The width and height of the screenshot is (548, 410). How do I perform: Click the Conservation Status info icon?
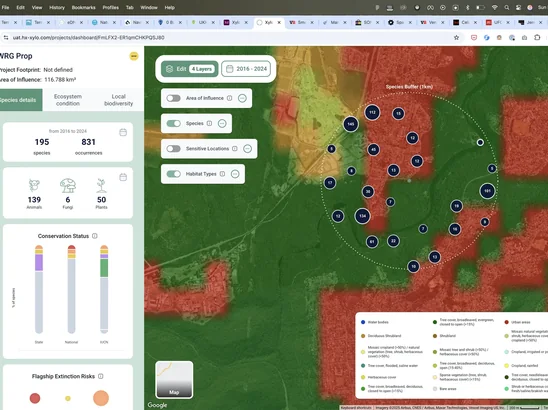point(95,236)
